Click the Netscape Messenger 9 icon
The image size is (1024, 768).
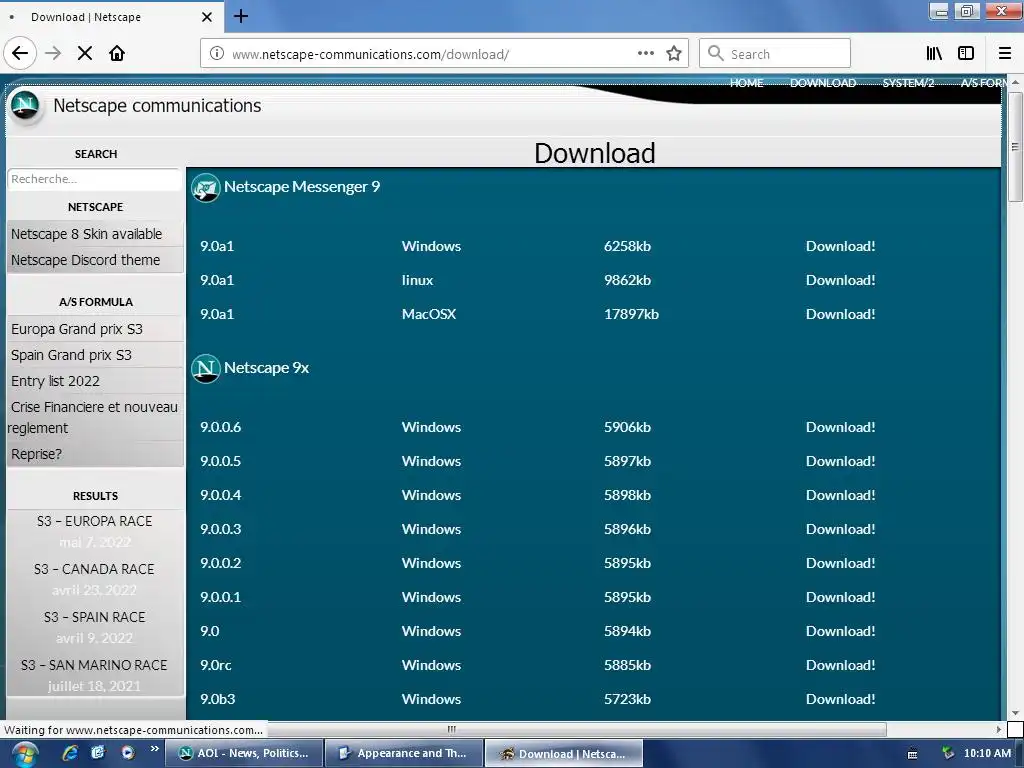206,188
